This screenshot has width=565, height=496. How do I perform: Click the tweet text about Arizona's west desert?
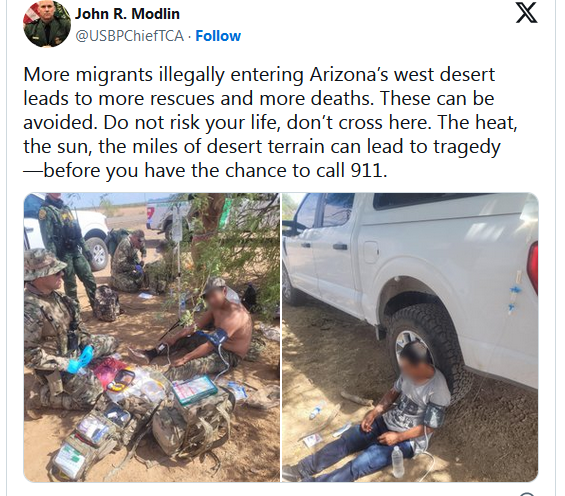pos(270,122)
